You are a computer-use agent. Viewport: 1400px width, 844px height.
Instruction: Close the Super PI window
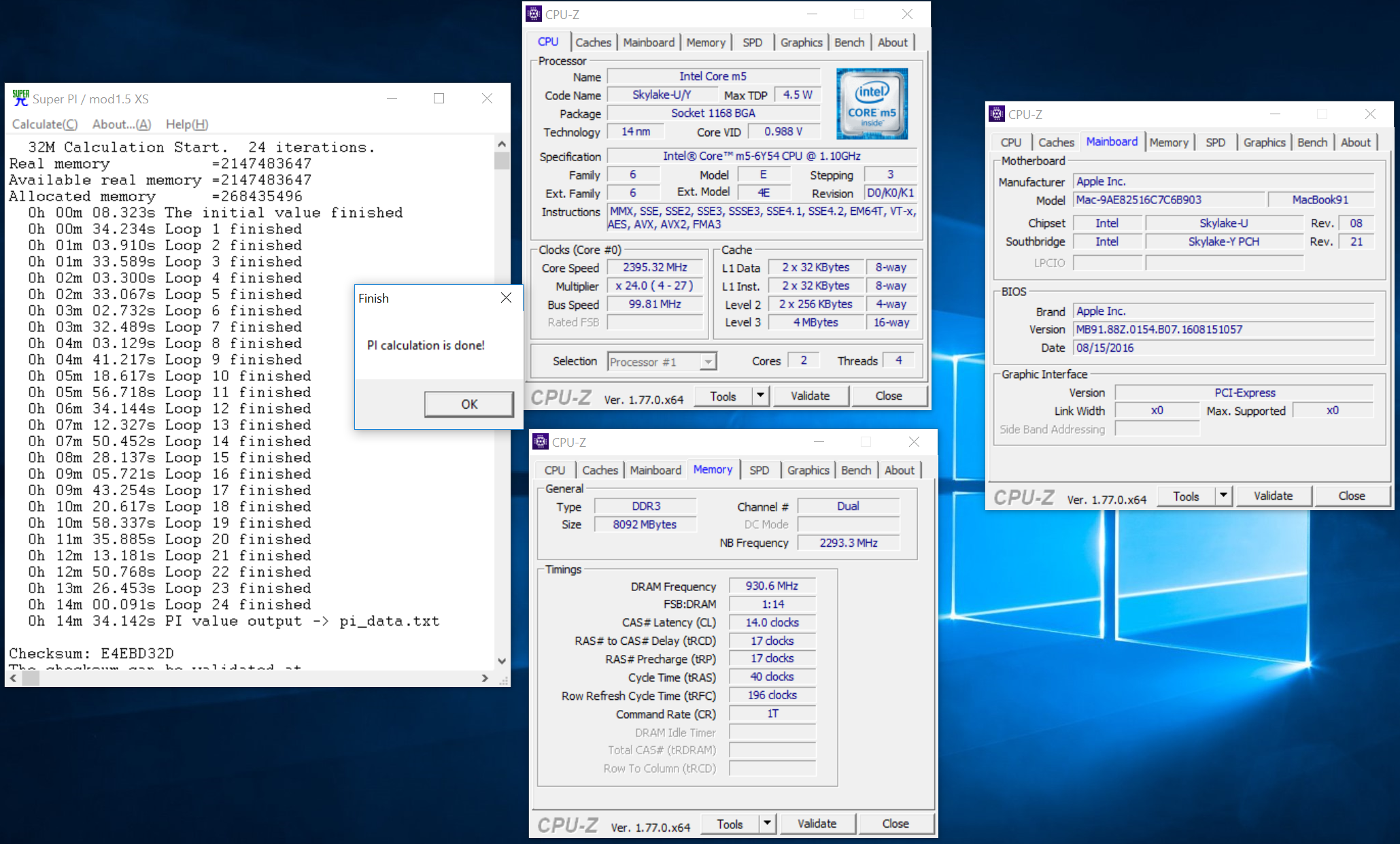[487, 99]
